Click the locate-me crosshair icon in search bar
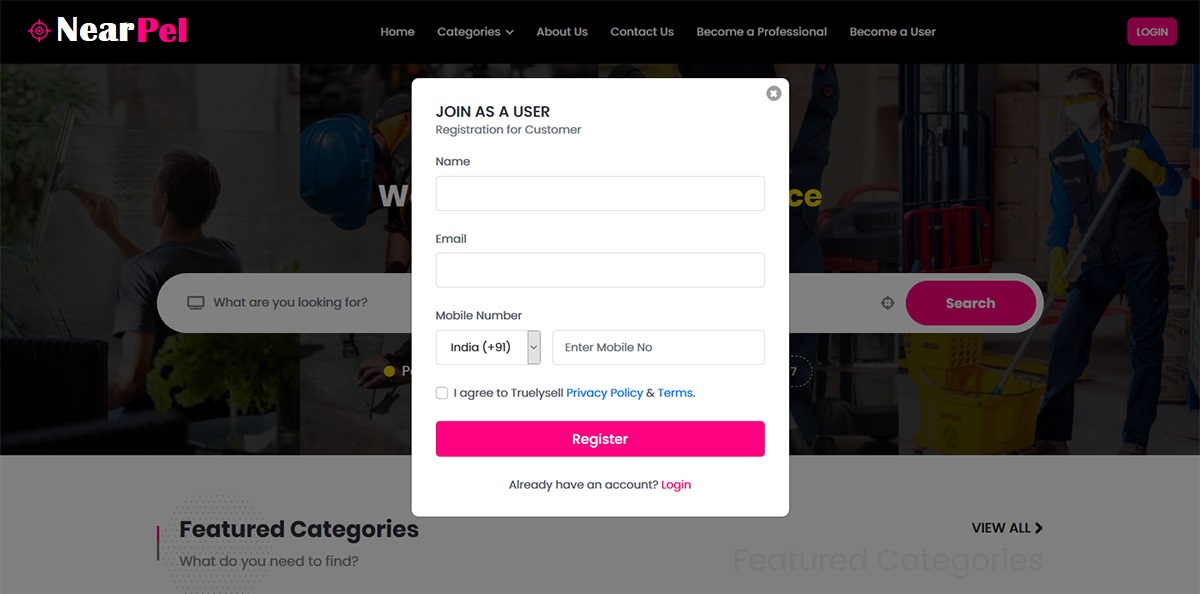 (887, 303)
